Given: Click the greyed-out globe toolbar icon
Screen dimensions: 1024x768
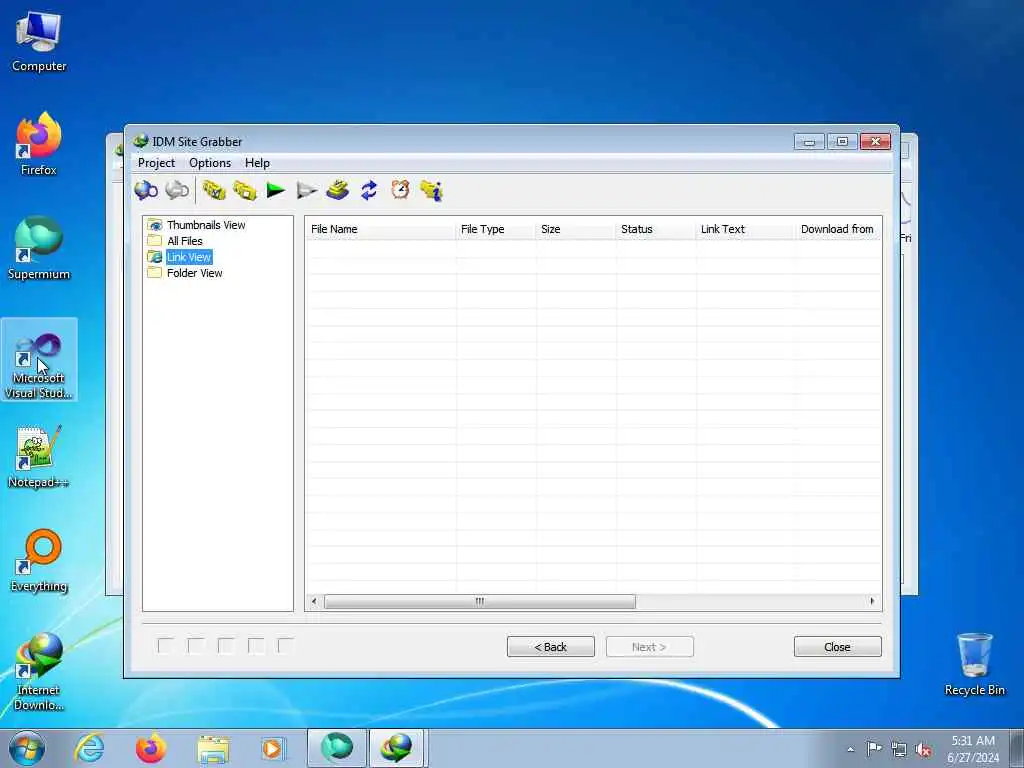Looking at the screenshot, I should coord(177,190).
